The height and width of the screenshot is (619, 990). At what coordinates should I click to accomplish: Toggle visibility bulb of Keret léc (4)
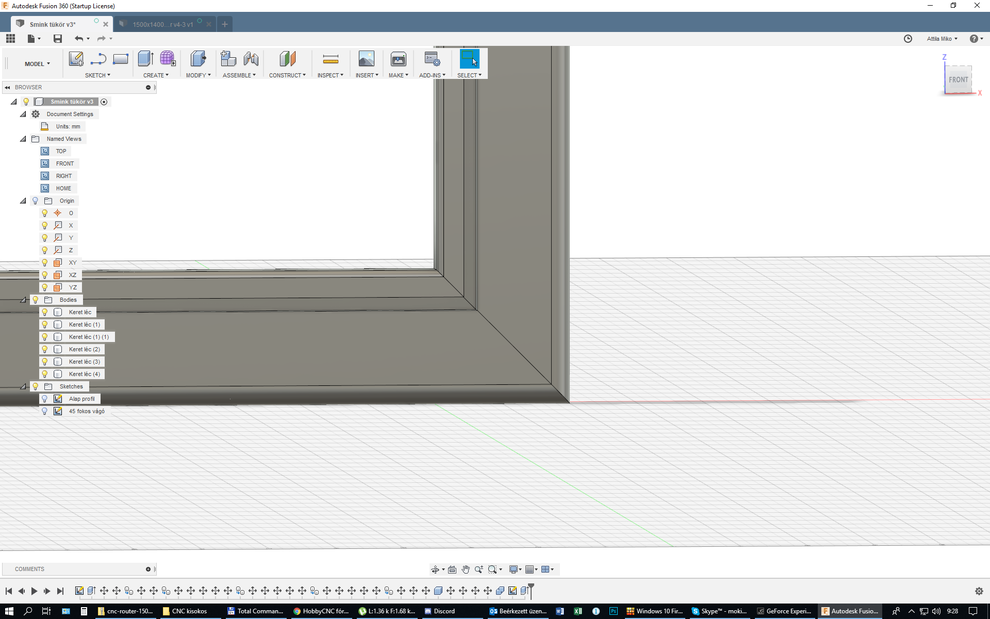(x=44, y=374)
